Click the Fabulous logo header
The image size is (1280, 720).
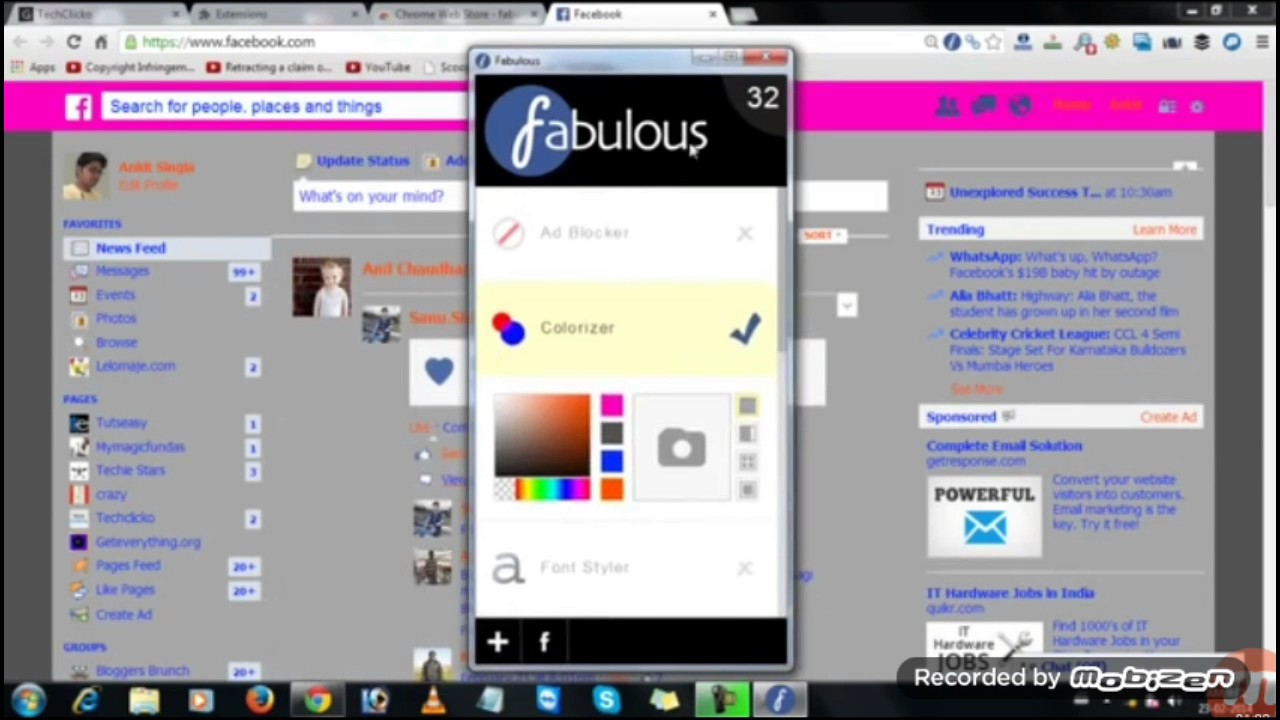click(597, 131)
